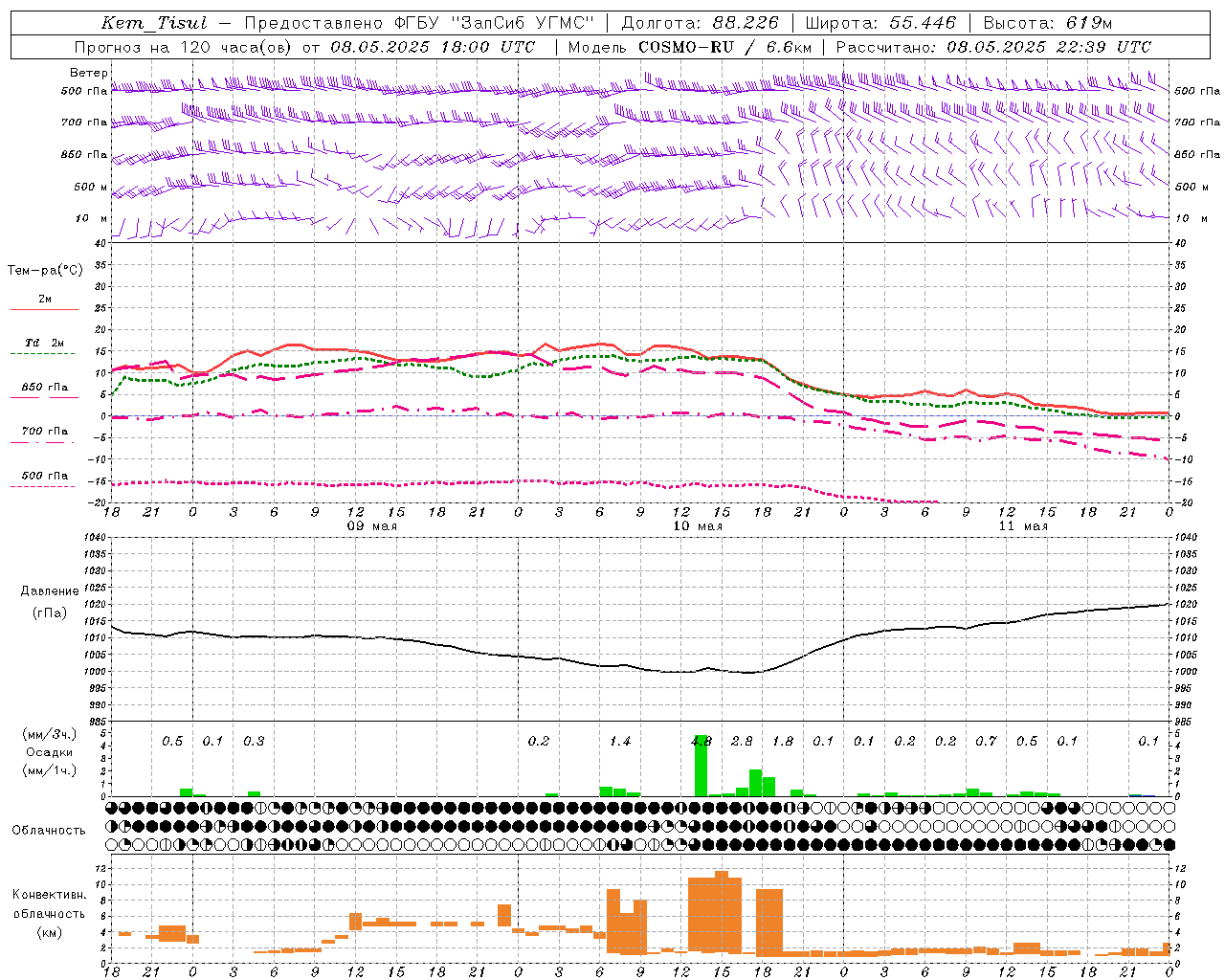Click the 11 мая date label
Screen dimensions: 1225x980
(x=1023, y=526)
